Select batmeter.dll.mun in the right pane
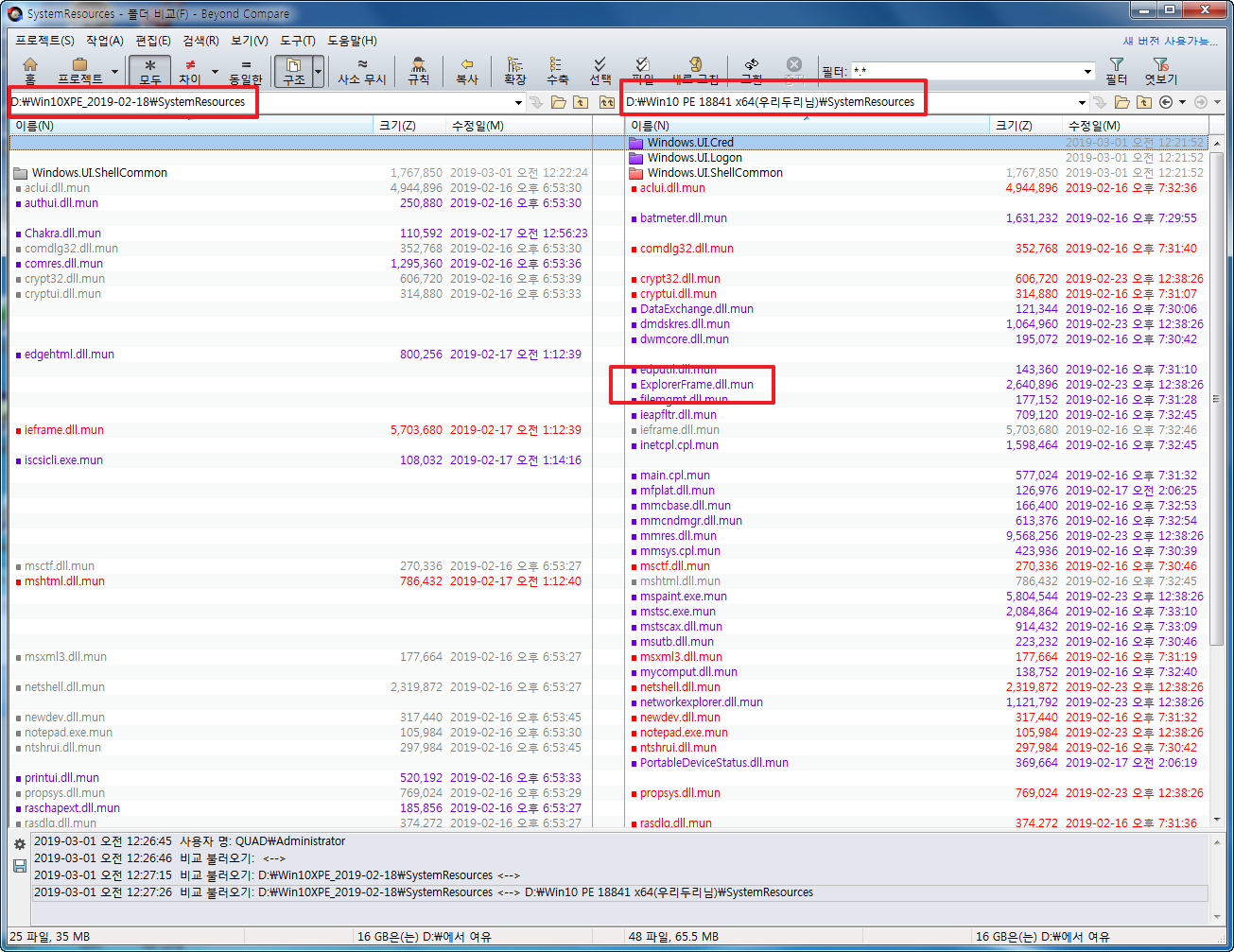 (683, 218)
